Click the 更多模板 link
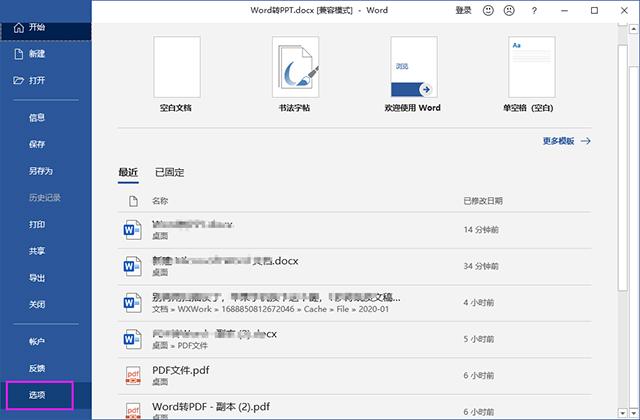Viewport: 640px width, 420px height. point(558,141)
